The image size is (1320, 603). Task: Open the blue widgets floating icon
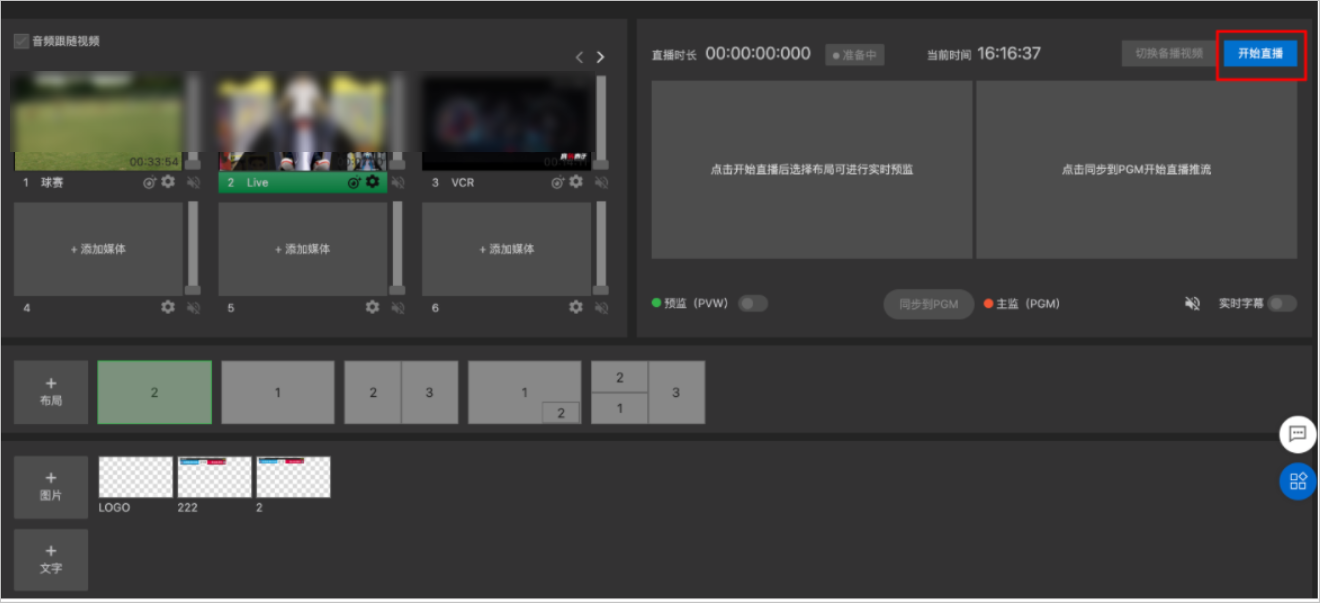(x=1298, y=482)
